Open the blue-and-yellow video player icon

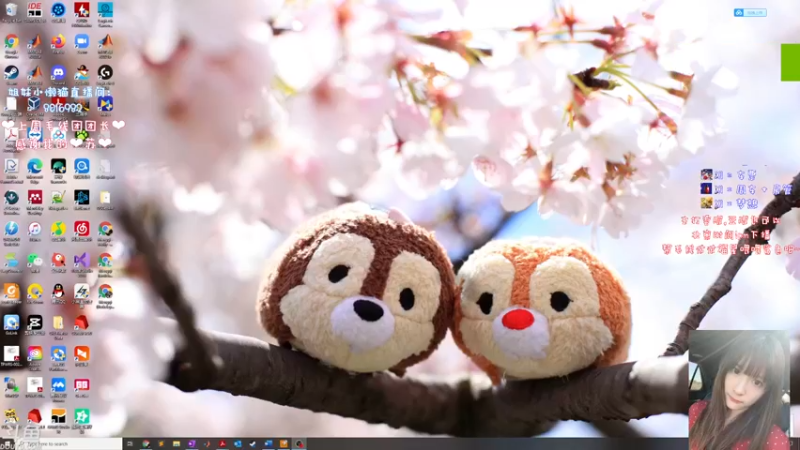(105, 104)
